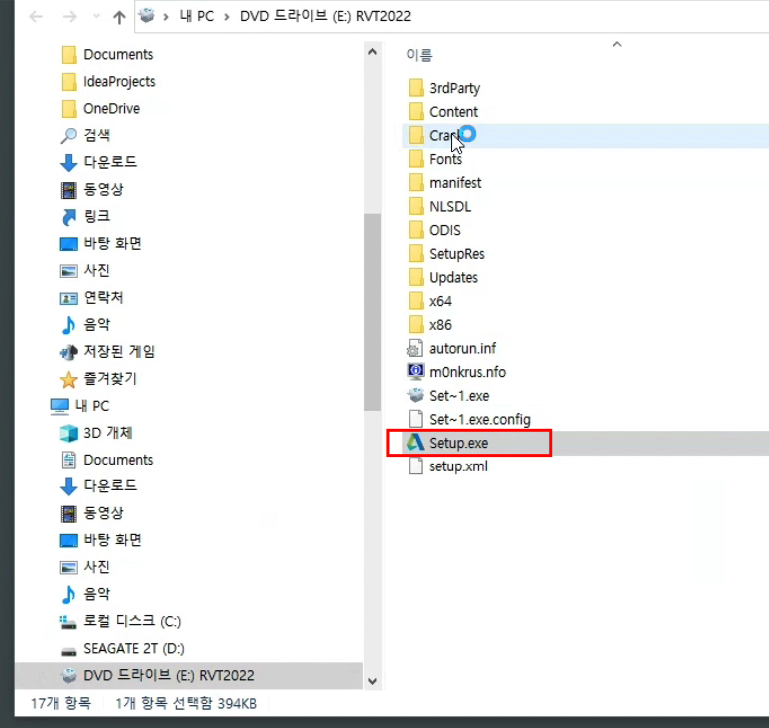Open '검색' search item in sidebar

pyautogui.click(x=85, y=135)
